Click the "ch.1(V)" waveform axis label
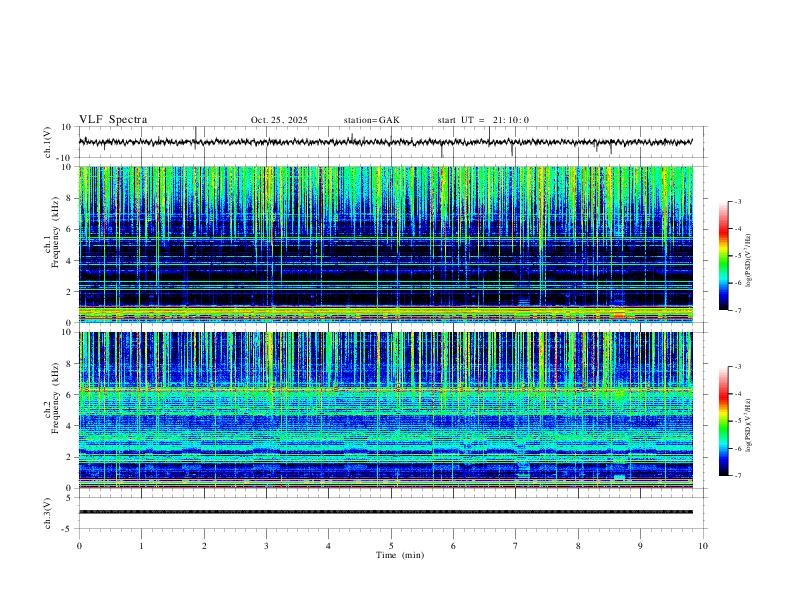The width and height of the screenshot is (792, 612). pyautogui.click(x=48, y=142)
